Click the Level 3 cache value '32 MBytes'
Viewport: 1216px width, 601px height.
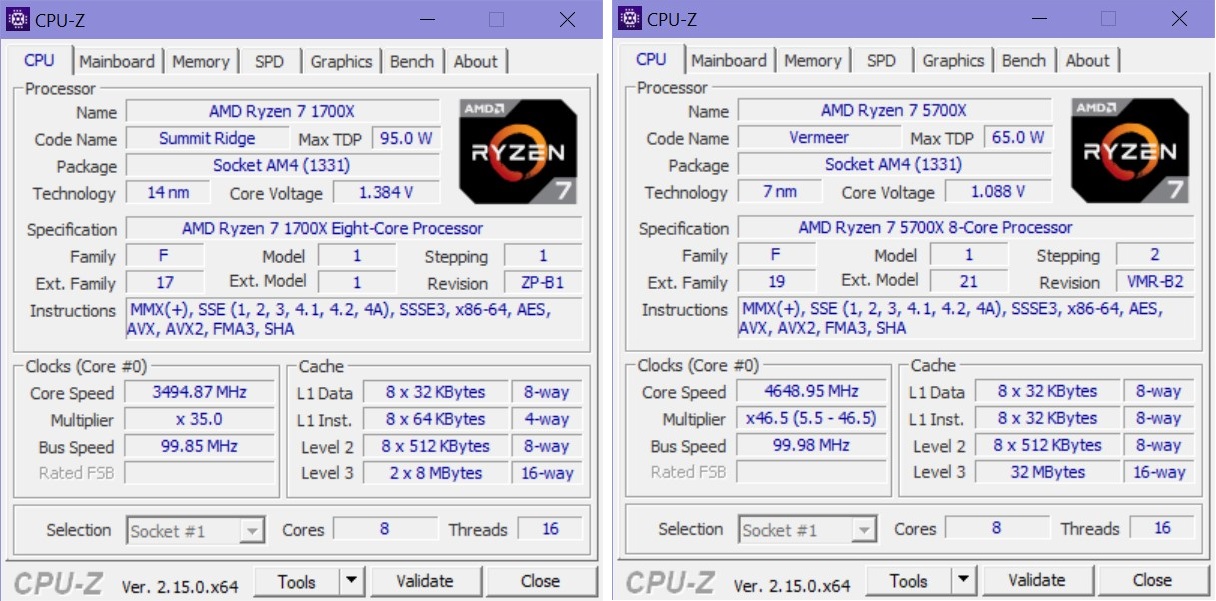pyautogui.click(x=1048, y=472)
